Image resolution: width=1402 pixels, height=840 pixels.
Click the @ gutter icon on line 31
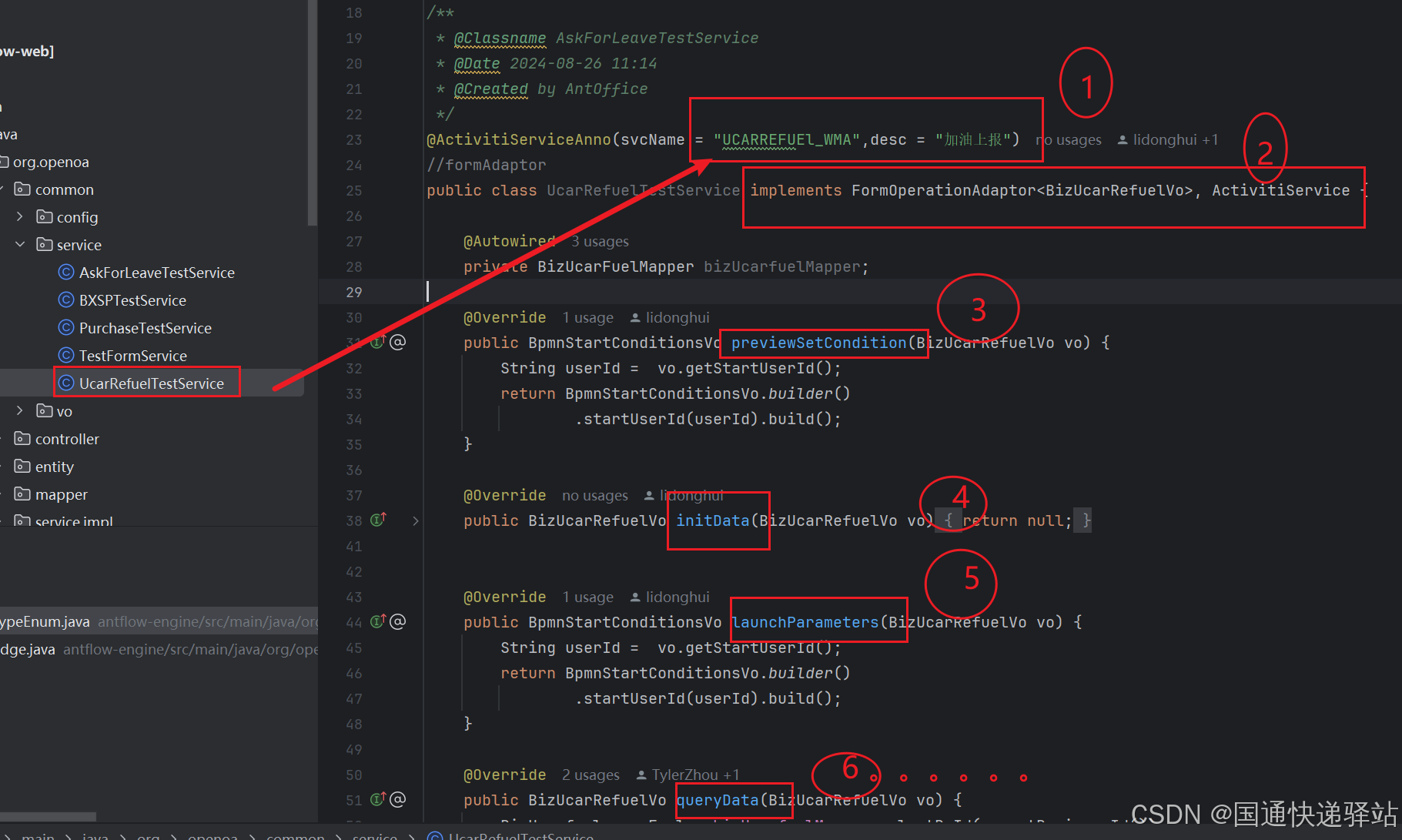click(x=397, y=342)
